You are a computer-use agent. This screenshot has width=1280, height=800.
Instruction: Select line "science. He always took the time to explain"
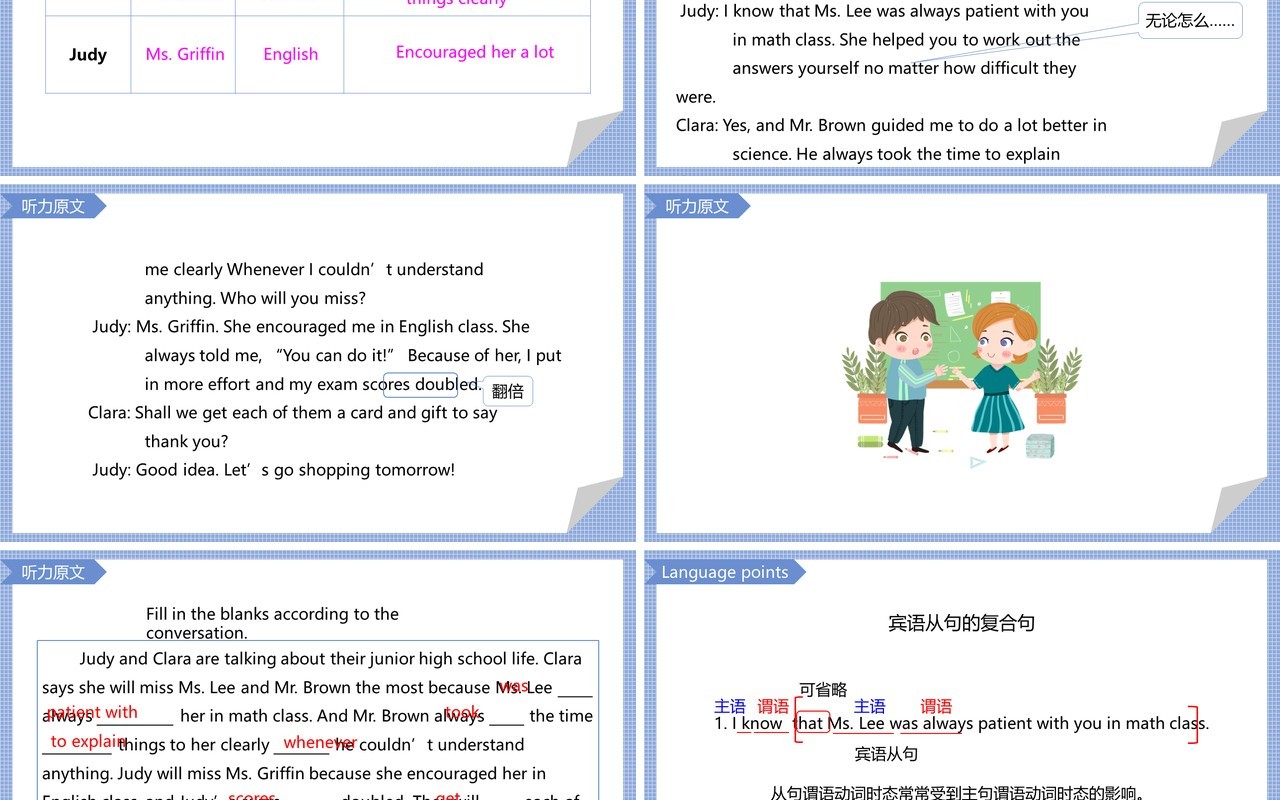[x=896, y=154]
